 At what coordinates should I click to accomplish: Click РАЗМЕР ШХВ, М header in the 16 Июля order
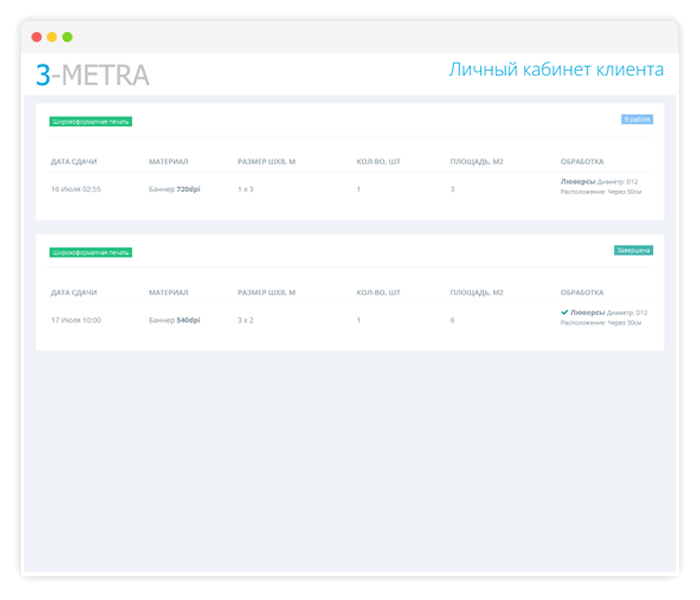click(267, 162)
